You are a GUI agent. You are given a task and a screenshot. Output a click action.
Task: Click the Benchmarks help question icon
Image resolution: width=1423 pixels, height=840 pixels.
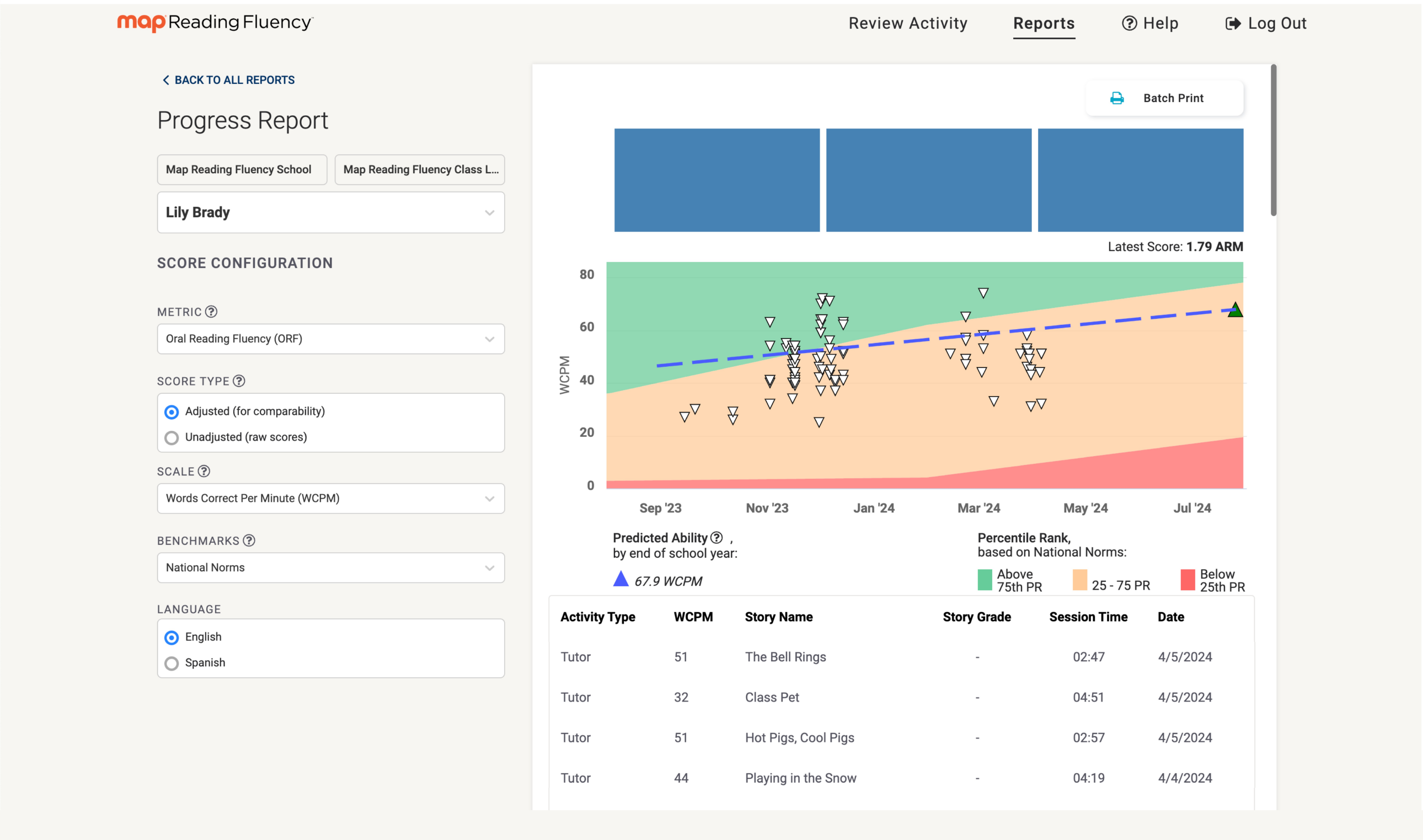249,541
